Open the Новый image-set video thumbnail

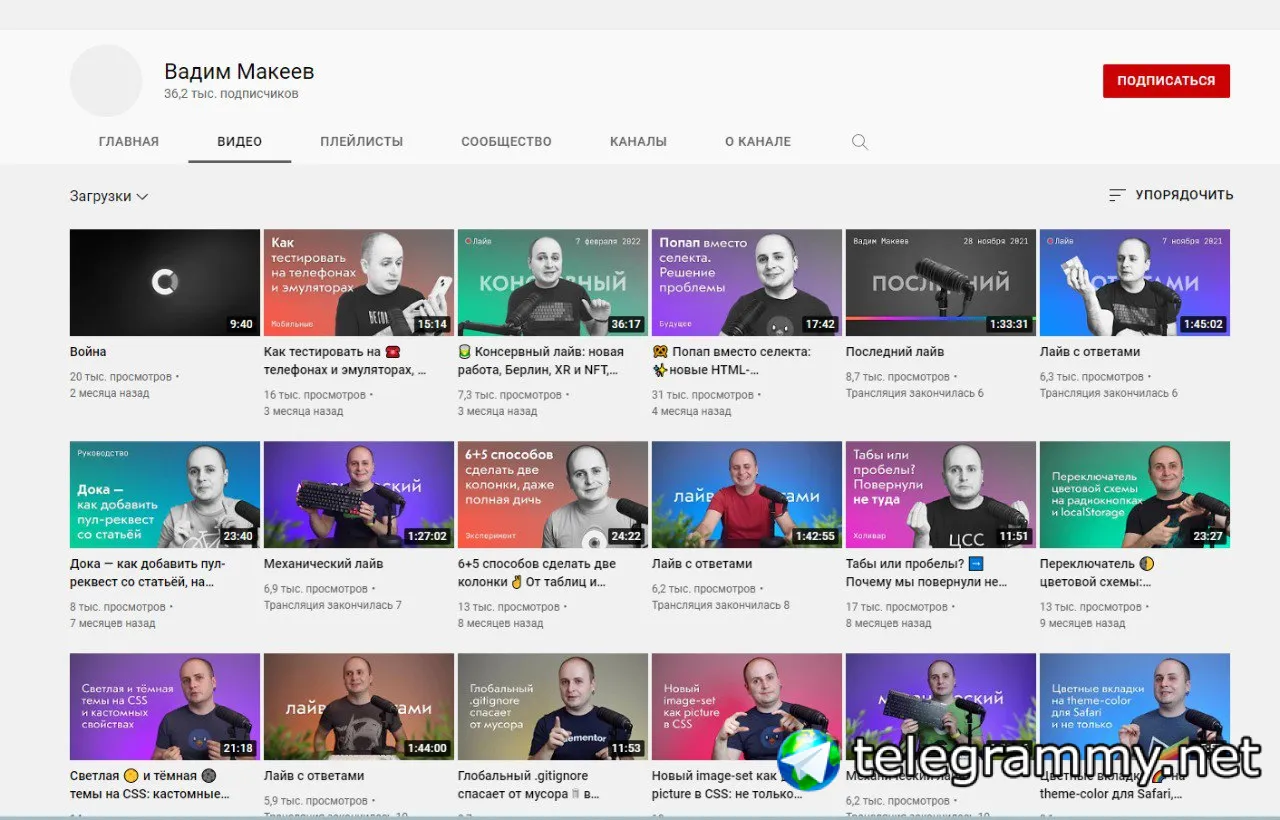[x=747, y=707]
